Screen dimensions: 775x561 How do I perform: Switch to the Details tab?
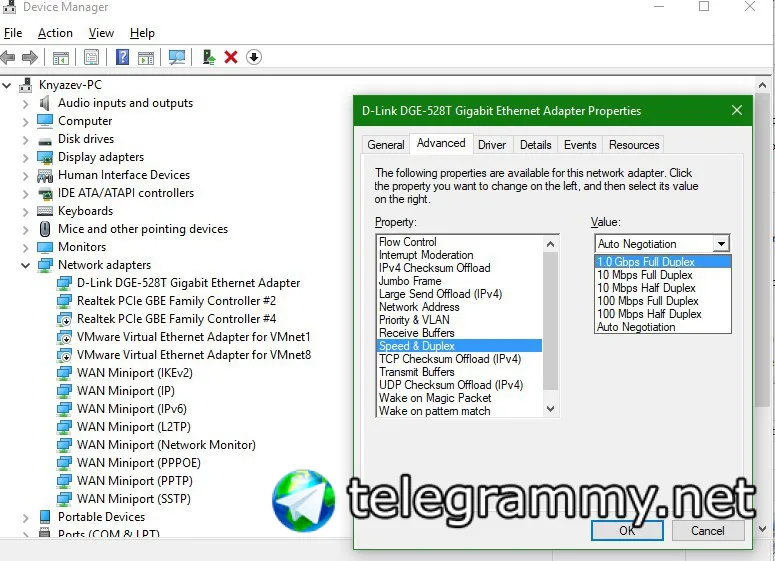(536, 145)
